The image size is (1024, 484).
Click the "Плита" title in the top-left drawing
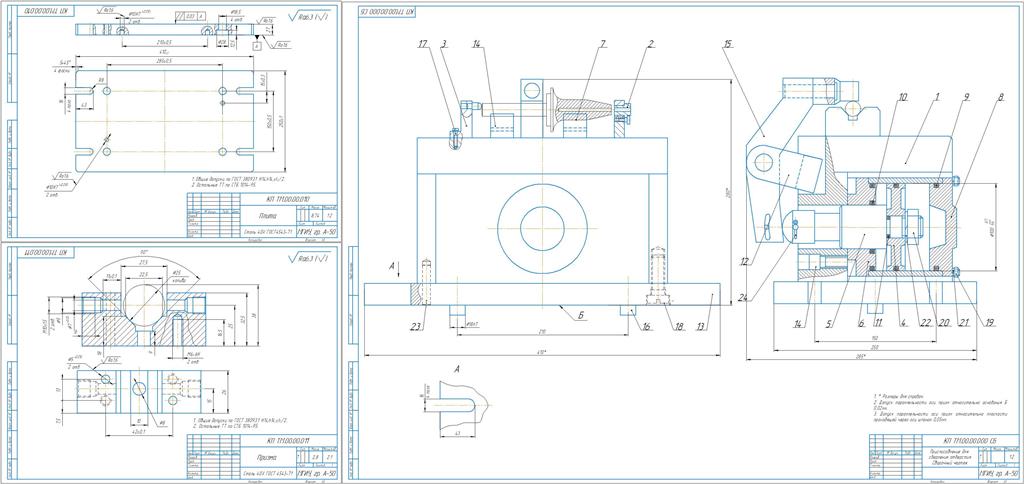point(268,215)
